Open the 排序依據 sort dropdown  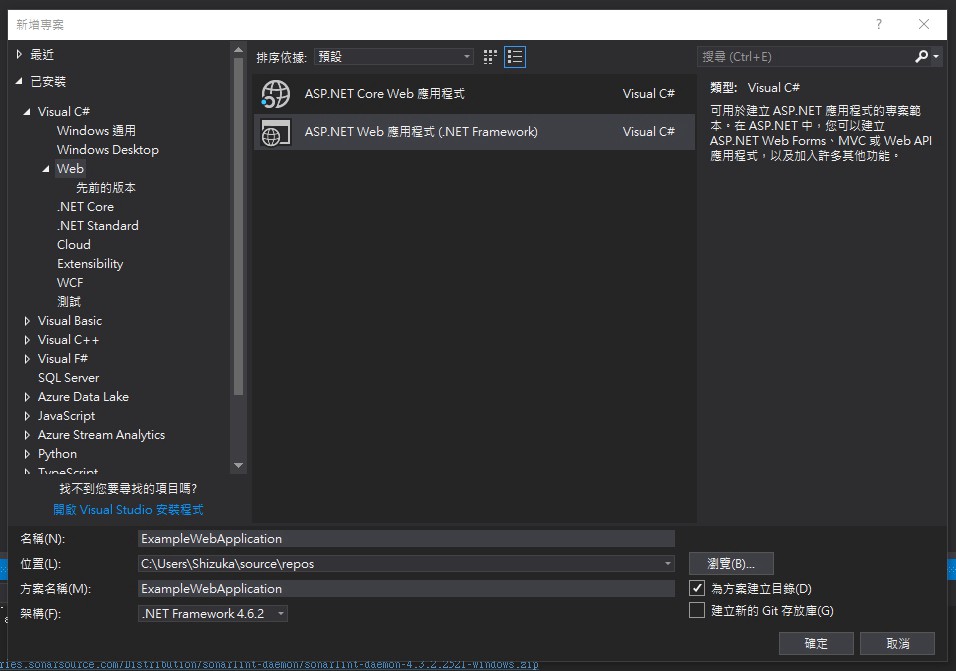393,56
